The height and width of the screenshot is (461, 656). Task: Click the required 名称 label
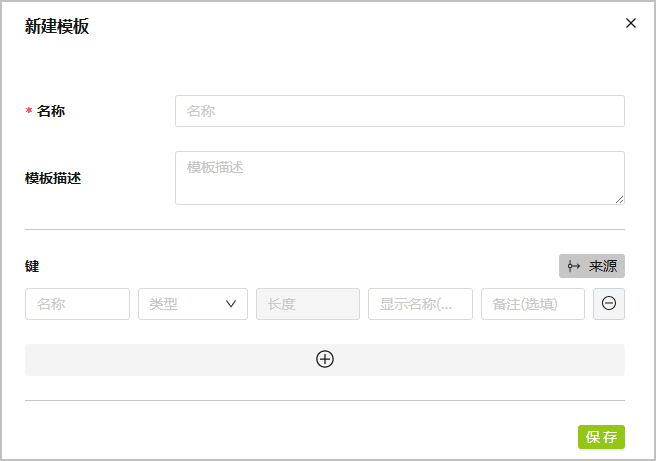pos(51,111)
